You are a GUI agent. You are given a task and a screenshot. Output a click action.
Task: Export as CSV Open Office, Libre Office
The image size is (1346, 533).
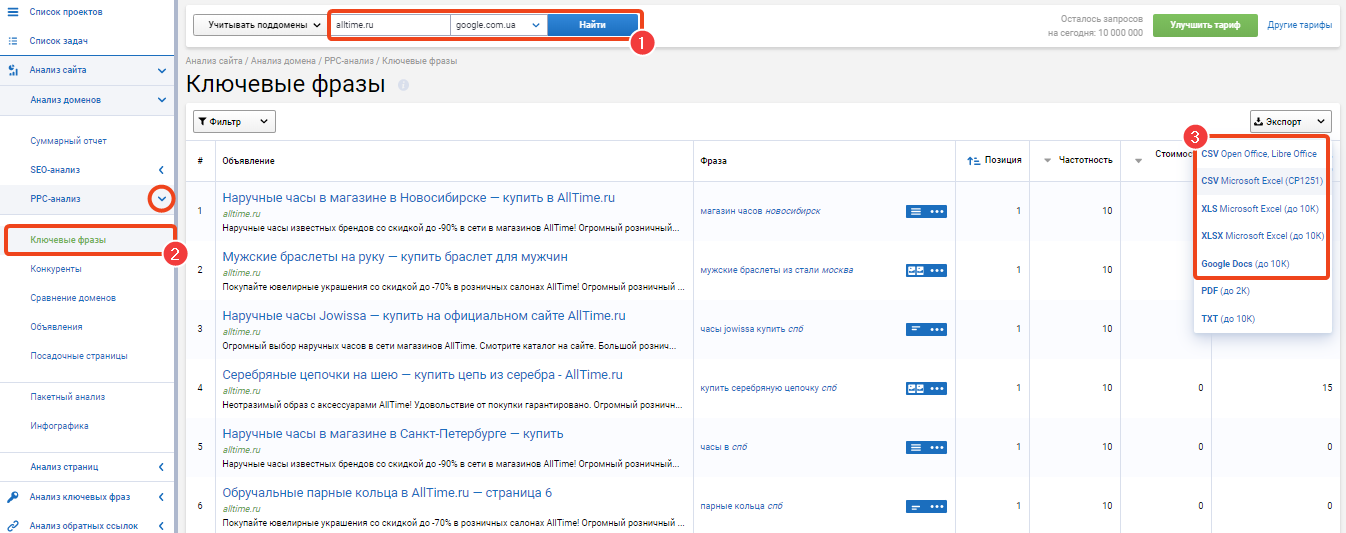[x=1259, y=154]
